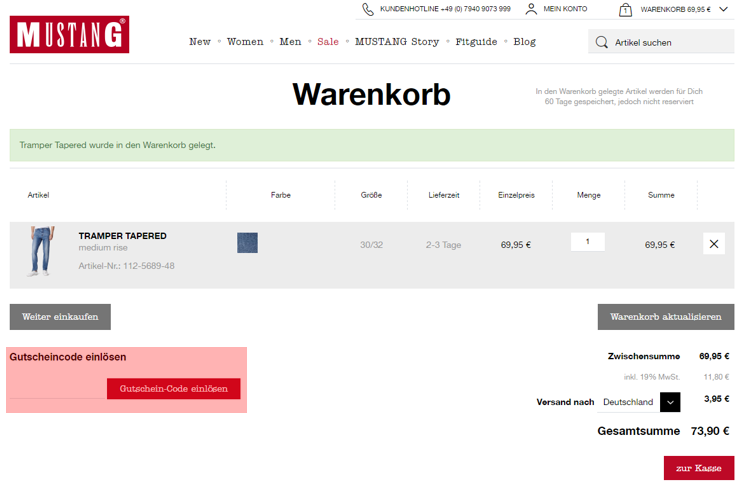Click the Zwischensumme 69,95 € amount

714,356
